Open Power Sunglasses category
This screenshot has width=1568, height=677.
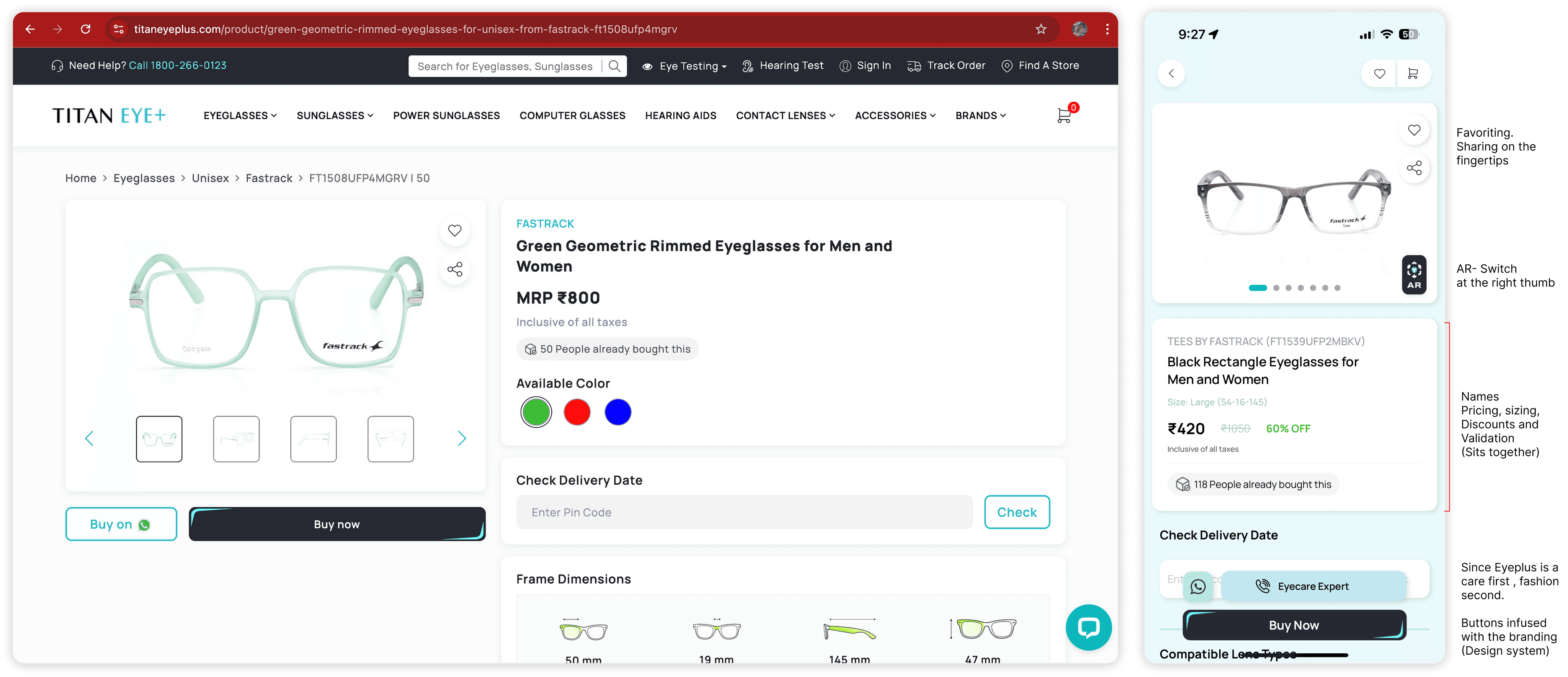pos(446,116)
